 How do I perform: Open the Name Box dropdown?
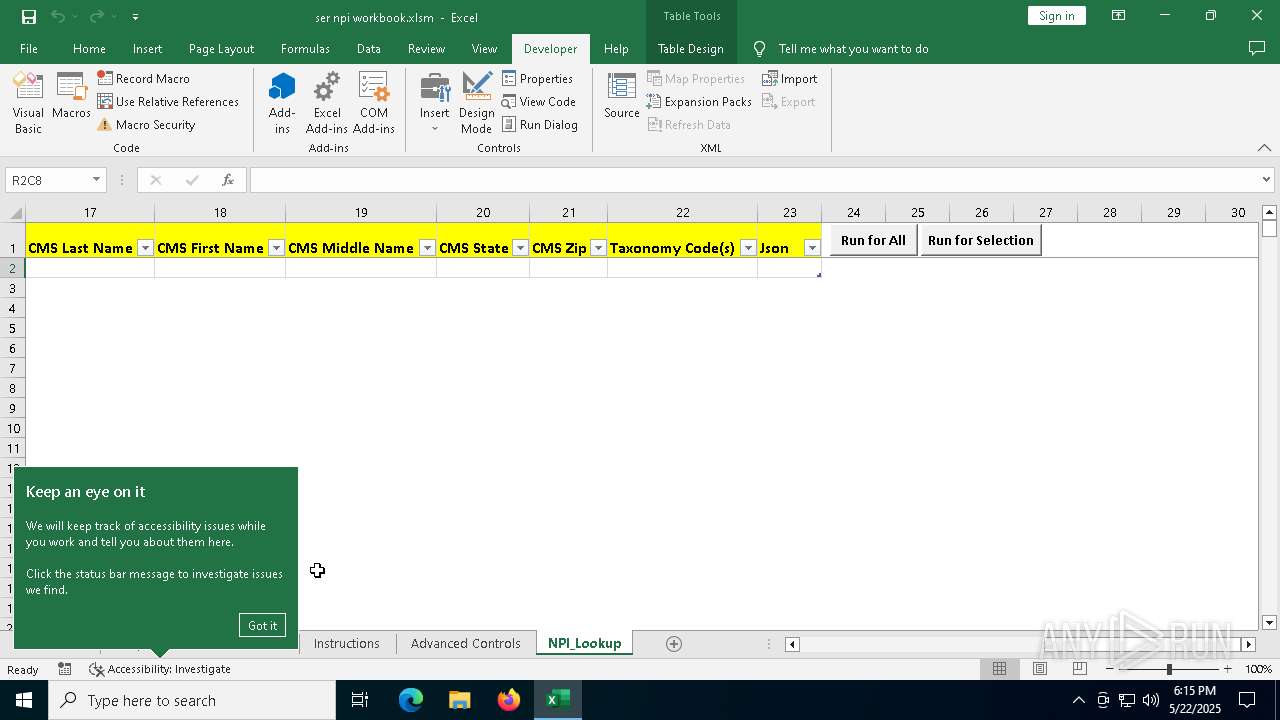pos(96,180)
